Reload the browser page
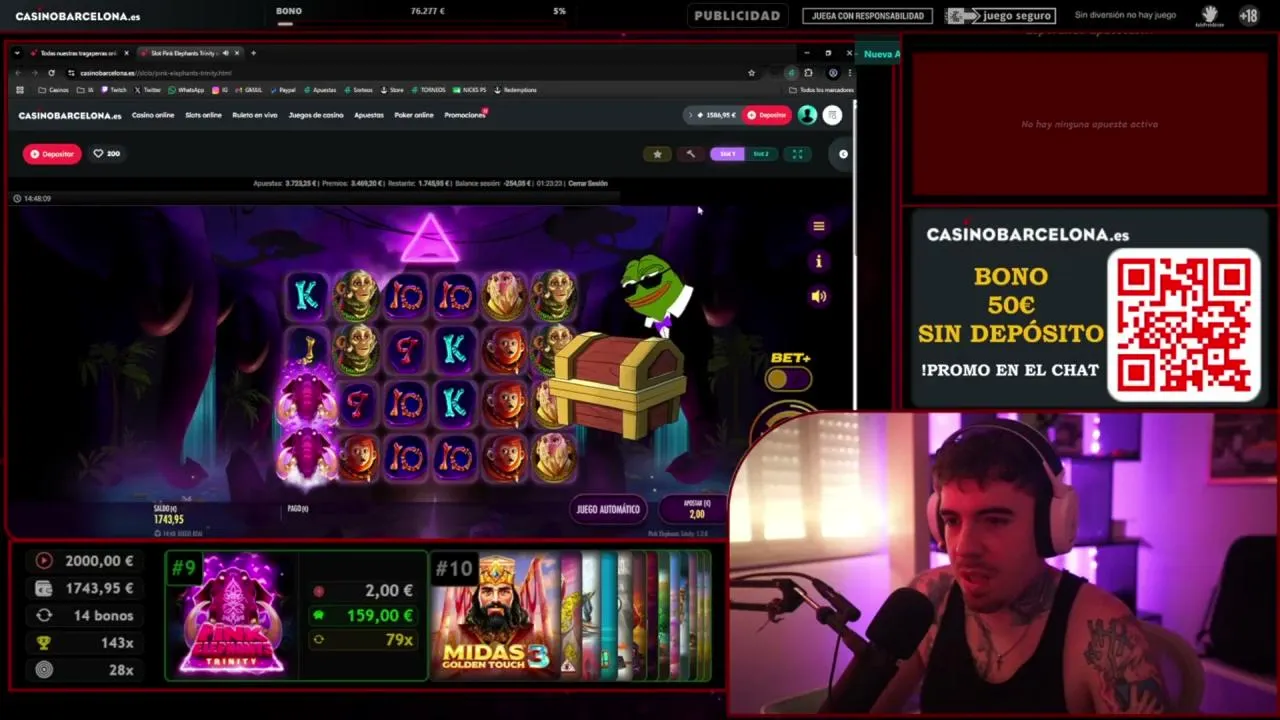This screenshot has height=720, width=1280. (x=51, y=73)
